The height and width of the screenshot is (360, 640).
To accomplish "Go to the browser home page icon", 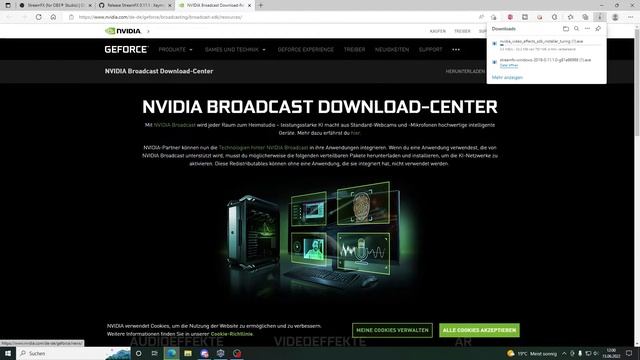I will pos(53,17).
